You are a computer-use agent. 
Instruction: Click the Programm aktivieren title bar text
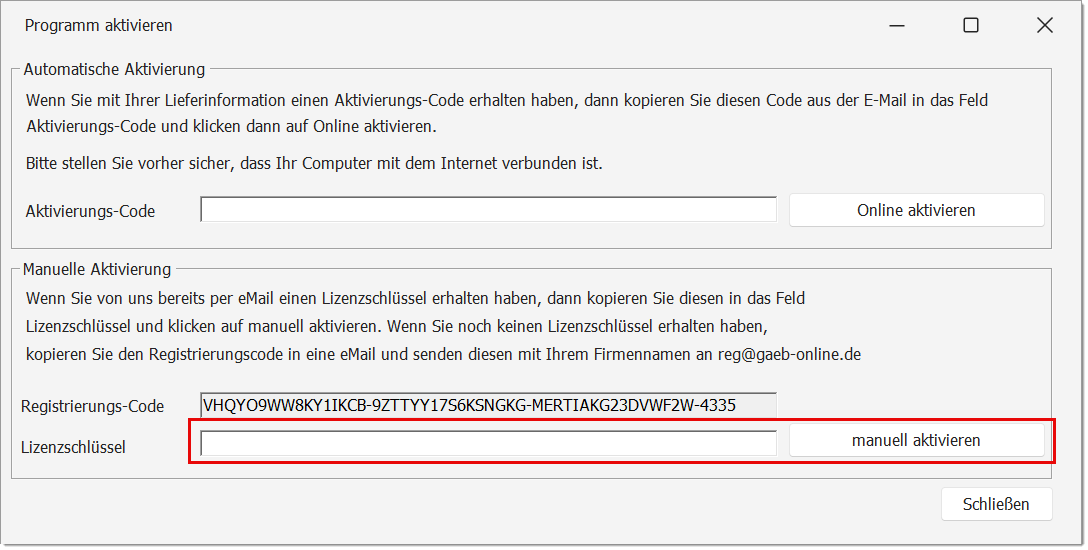pyautogui.click(x=98, y=26)
